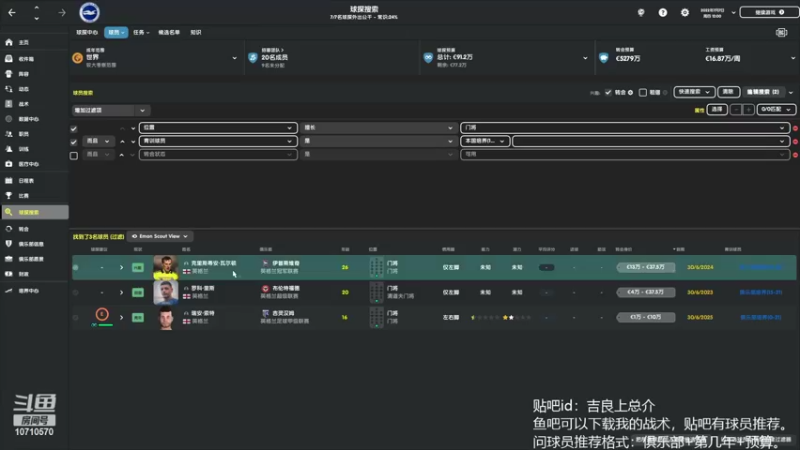Click the lightbulb hint icon in the top bar
Screen dimensions: 800x450
(641, 12)
